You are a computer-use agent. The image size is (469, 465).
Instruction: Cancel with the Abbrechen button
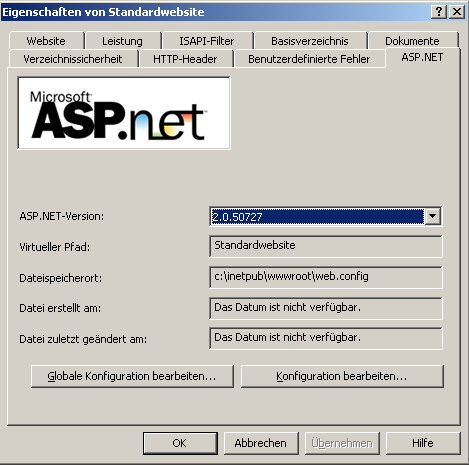(261, 443)
